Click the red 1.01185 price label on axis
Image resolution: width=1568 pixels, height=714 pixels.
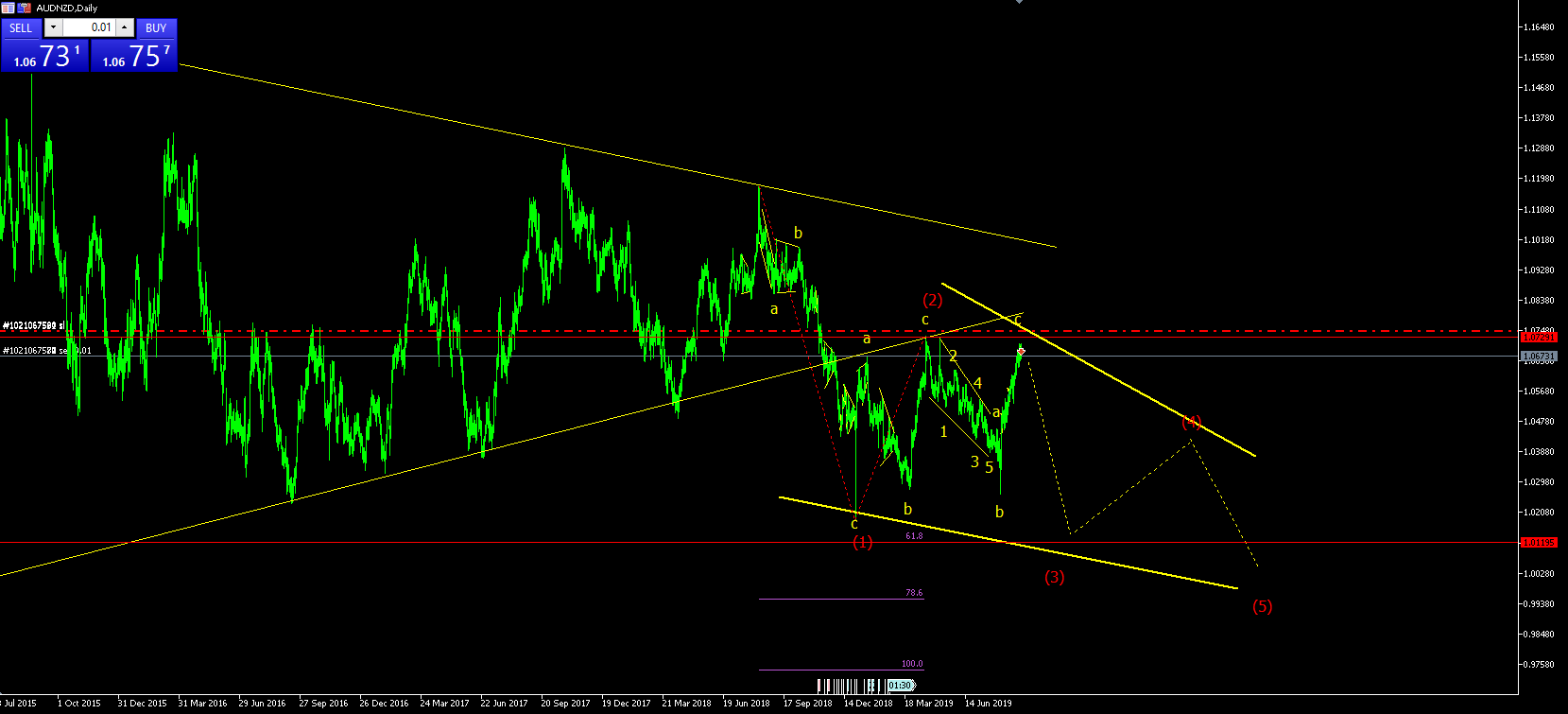tap(1539, 542)
